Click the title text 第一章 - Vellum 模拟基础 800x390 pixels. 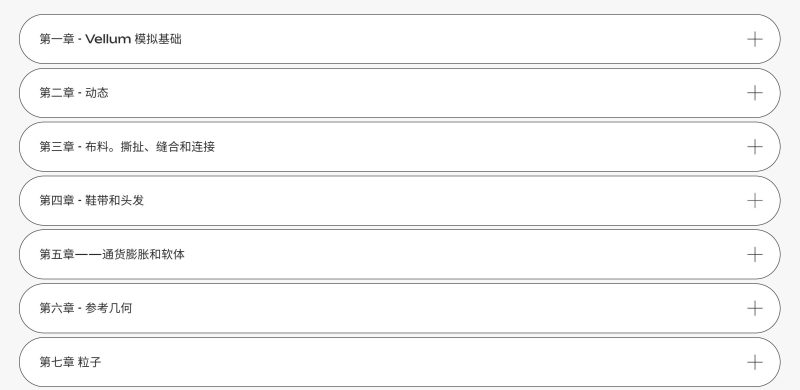coord(110,39)
